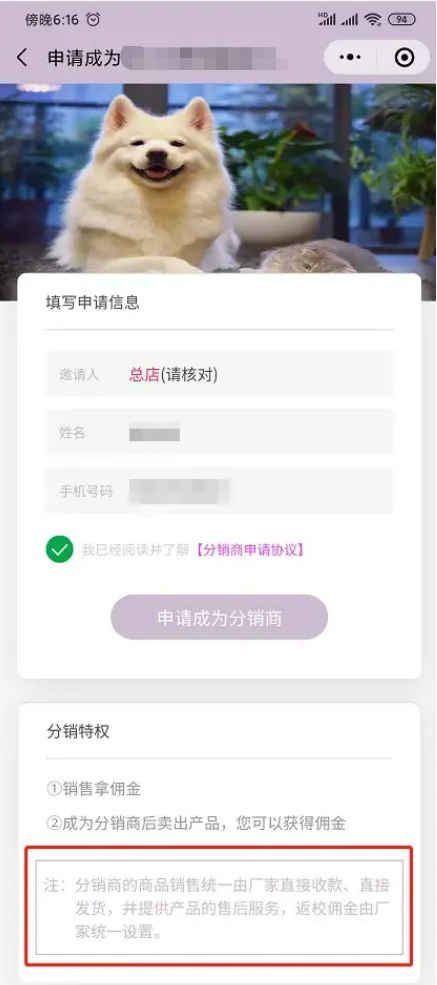This screenshot has width=437, height=985.
Task: Tap the 邀请人 总店 inviter field
Action: (x=220, y=374)
